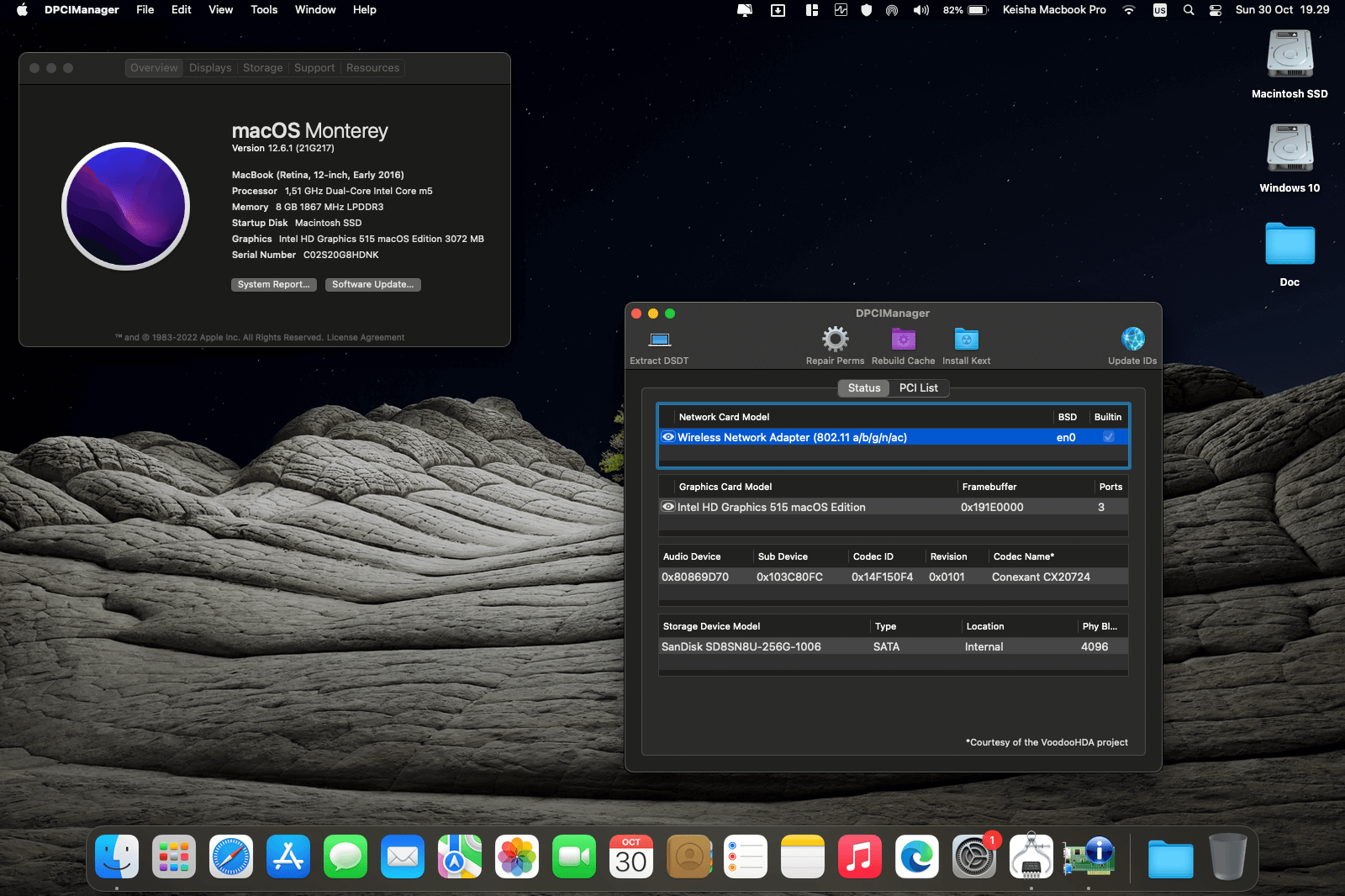Image resolution: width=1345 pixels, height=896 pixels.
Task: Open the Window menu in the menu bar
Action: [315, 10]
